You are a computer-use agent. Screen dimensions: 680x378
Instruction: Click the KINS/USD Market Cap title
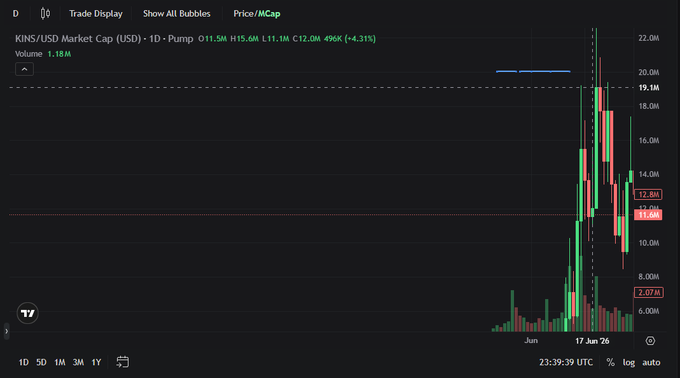78,39
